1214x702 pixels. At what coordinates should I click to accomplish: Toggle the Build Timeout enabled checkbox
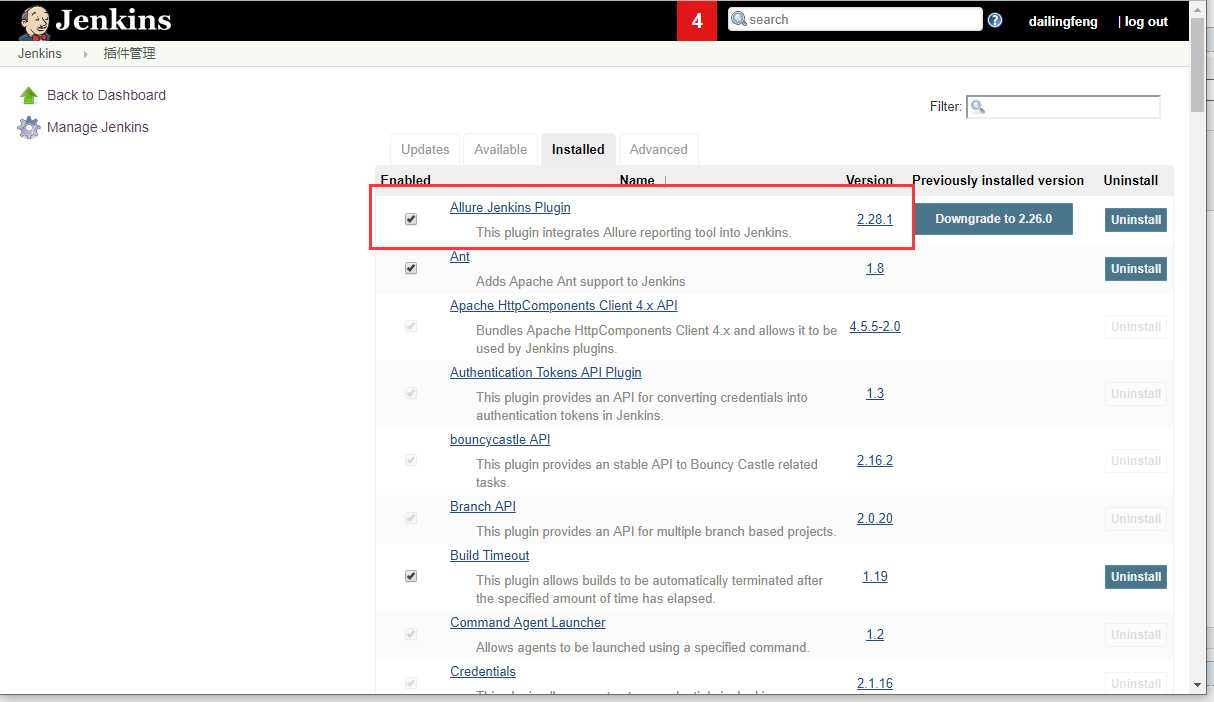pyautogui.click(x=410, y=576)
